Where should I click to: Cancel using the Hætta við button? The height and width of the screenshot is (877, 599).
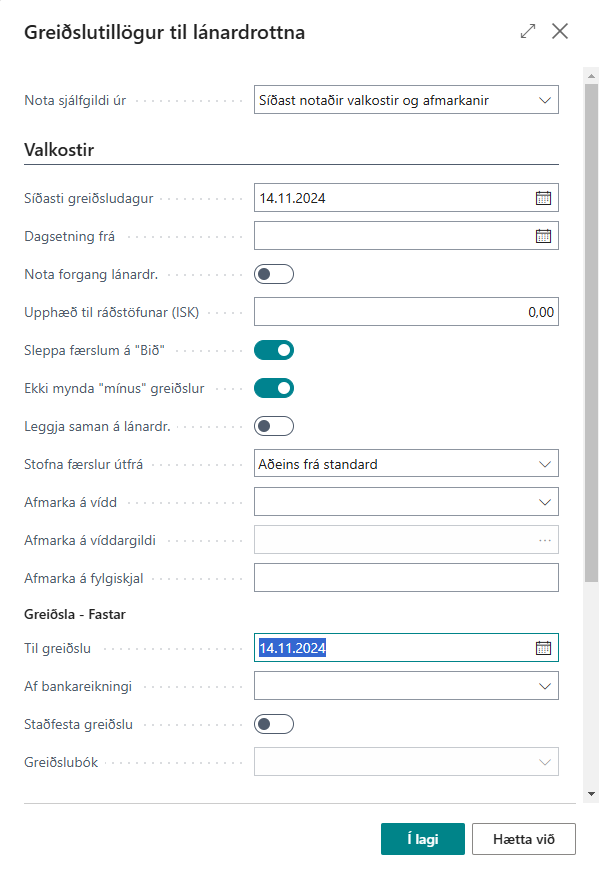(x=523, y=839)
